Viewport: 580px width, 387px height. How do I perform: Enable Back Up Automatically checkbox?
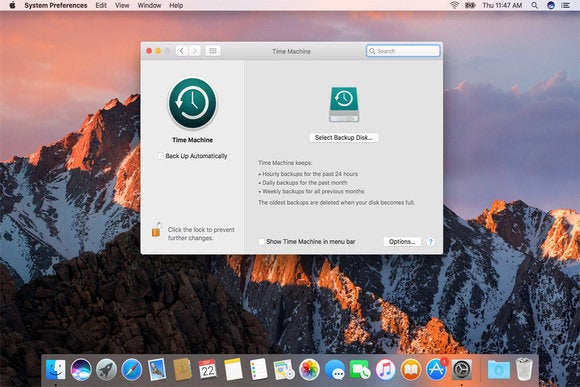(x=160, y=156)
